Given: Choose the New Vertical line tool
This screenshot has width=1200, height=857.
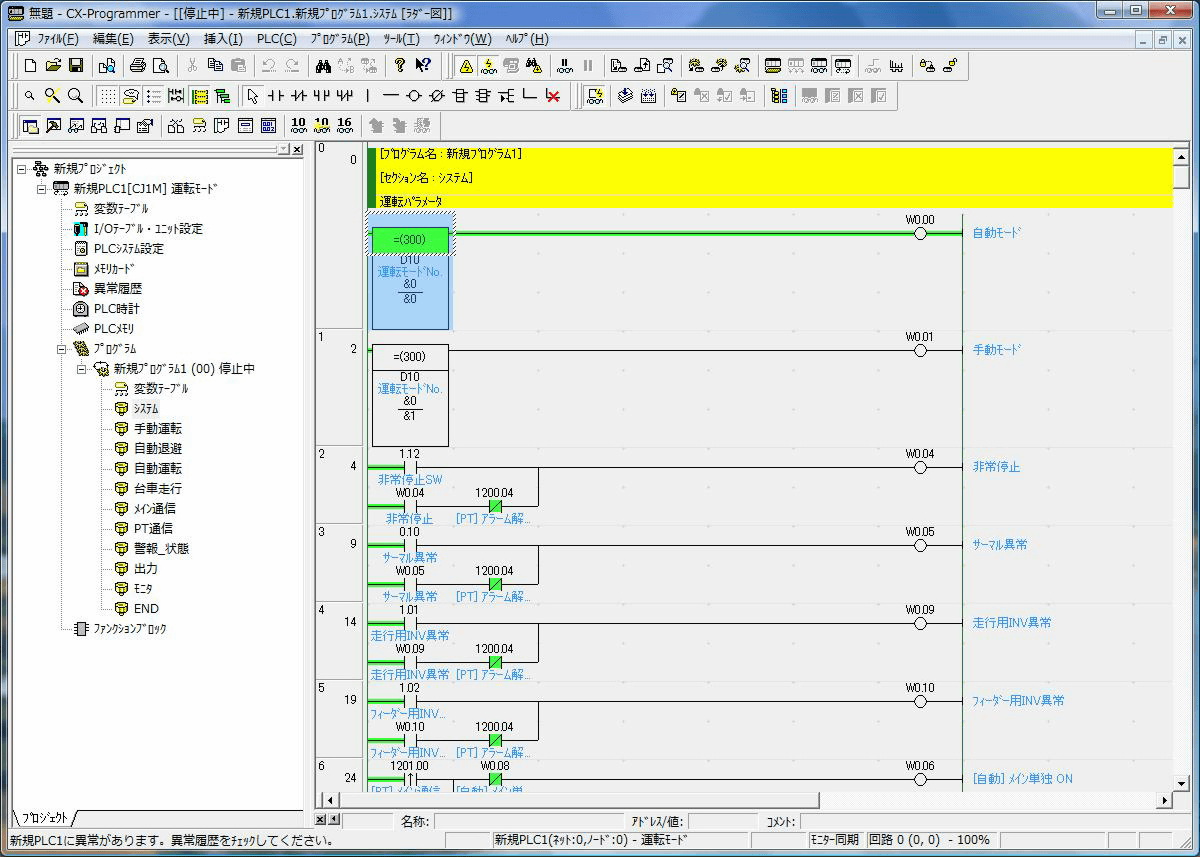Looking at the screenshot, I should tap(368, 96).
